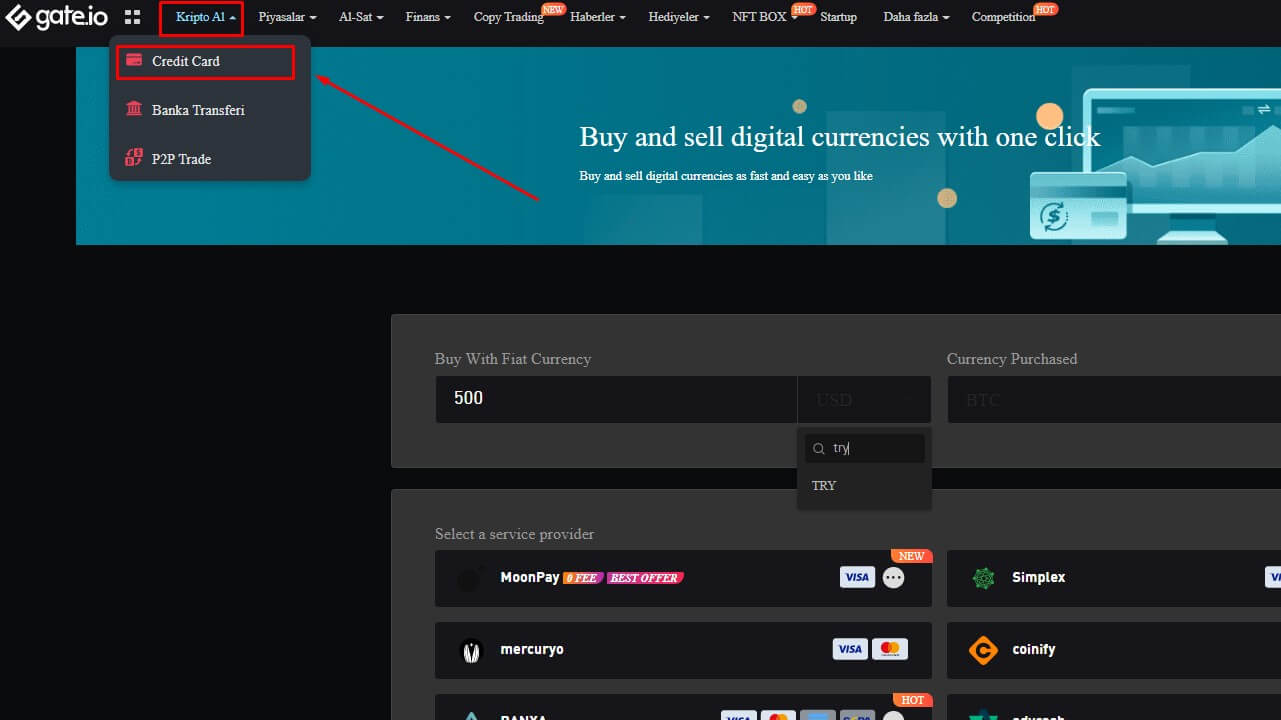
Task: Open the BTC purchased currency selector
Action: click(x=1114, y=399)
